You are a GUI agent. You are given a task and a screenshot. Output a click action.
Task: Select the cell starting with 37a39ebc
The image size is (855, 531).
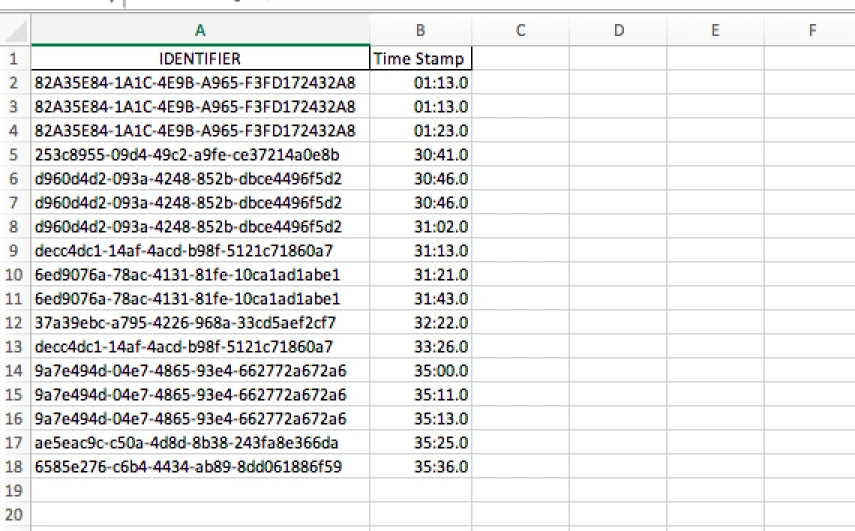[199, 322]
